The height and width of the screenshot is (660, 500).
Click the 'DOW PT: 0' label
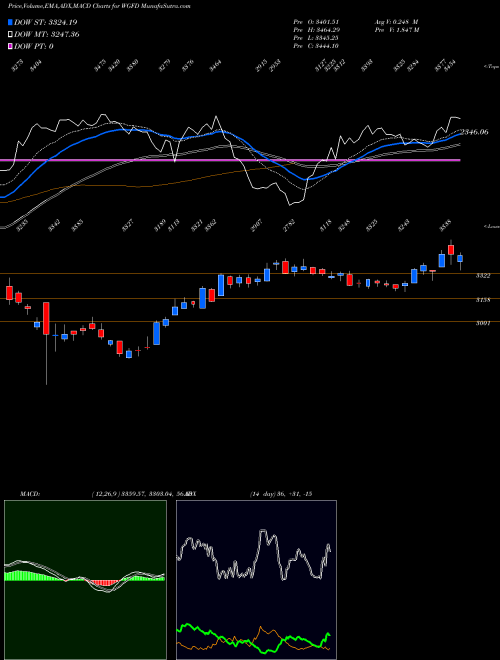(x=34, y=46)
